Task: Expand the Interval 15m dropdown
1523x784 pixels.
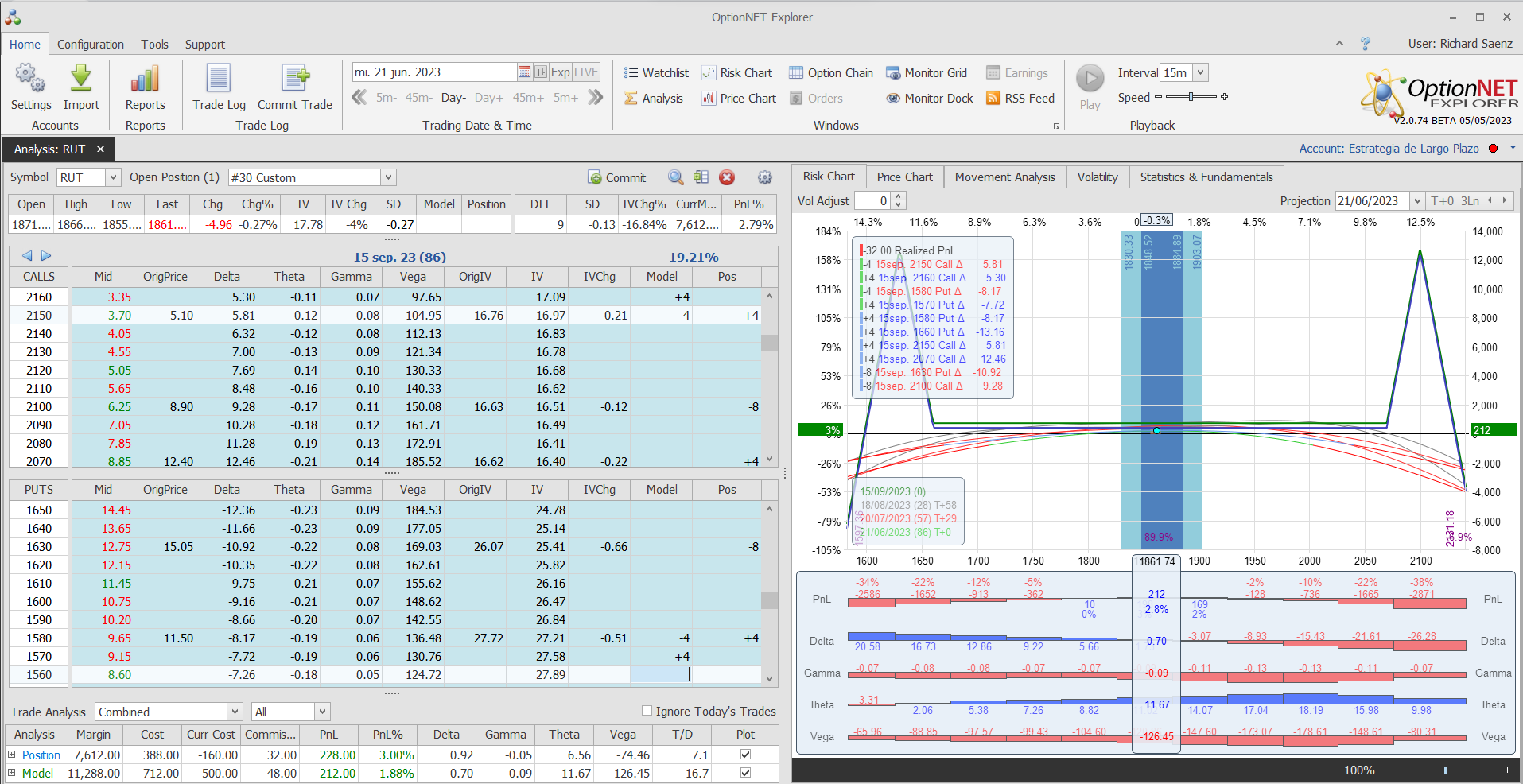Action: pos(1201,73)
